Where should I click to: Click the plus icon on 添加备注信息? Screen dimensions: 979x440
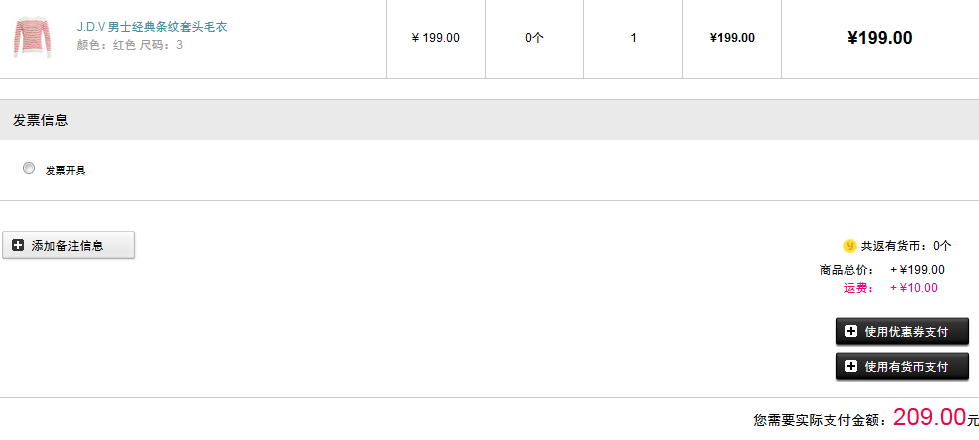pos(18,245)
